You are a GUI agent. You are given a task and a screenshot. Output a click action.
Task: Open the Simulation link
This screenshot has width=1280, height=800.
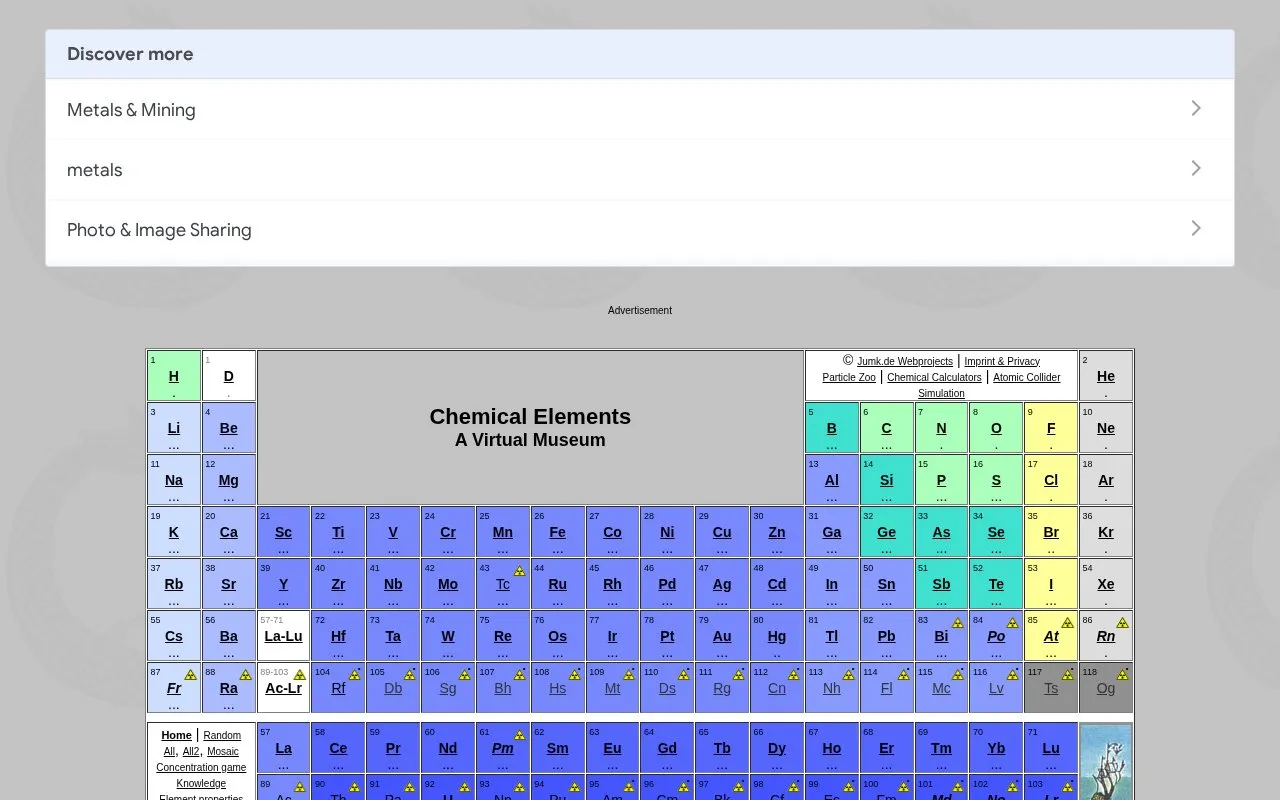click(941, 393)
